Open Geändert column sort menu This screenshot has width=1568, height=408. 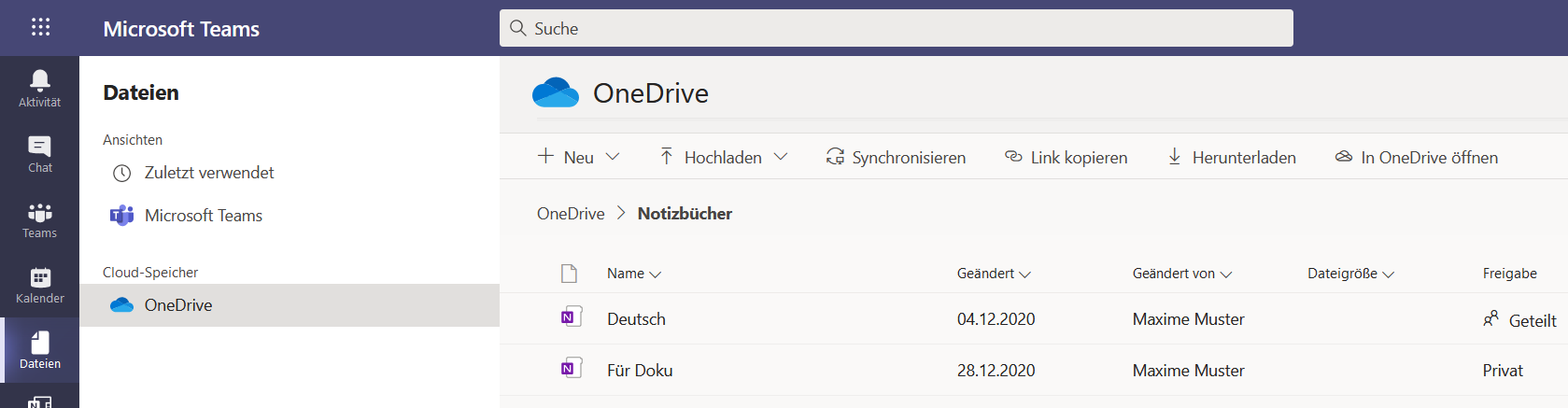click(x=994, y=274)
